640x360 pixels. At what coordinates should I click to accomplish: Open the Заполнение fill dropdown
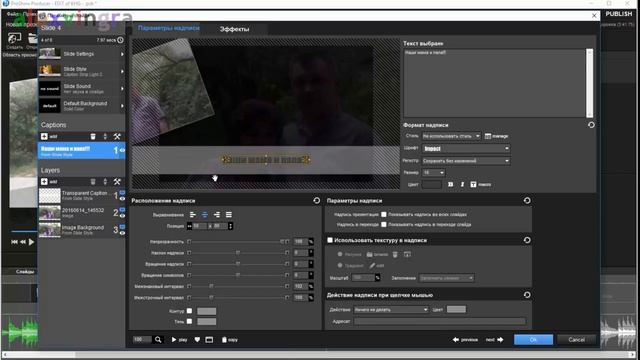pos(447,278)
